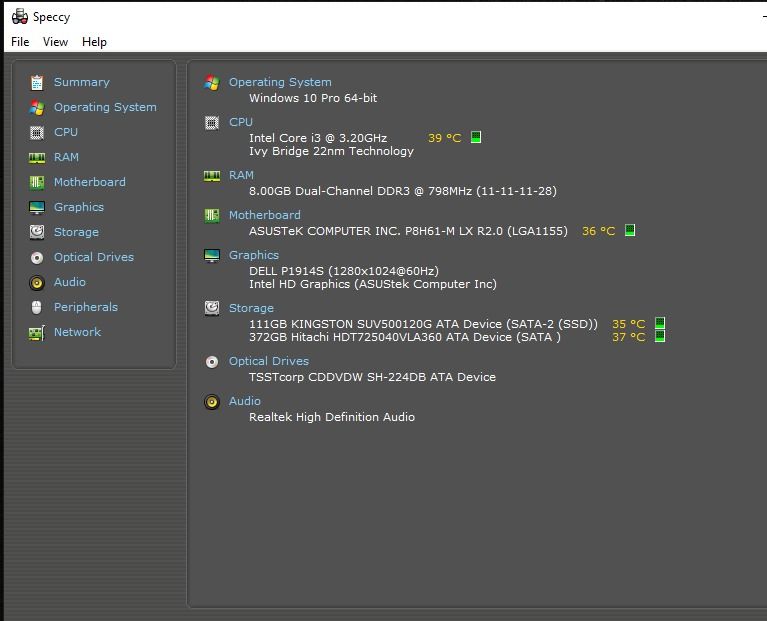Screen dimensions: 767x621
Task: Click the DELL P1914S monitor line
Action: click(x=344, y=271)
